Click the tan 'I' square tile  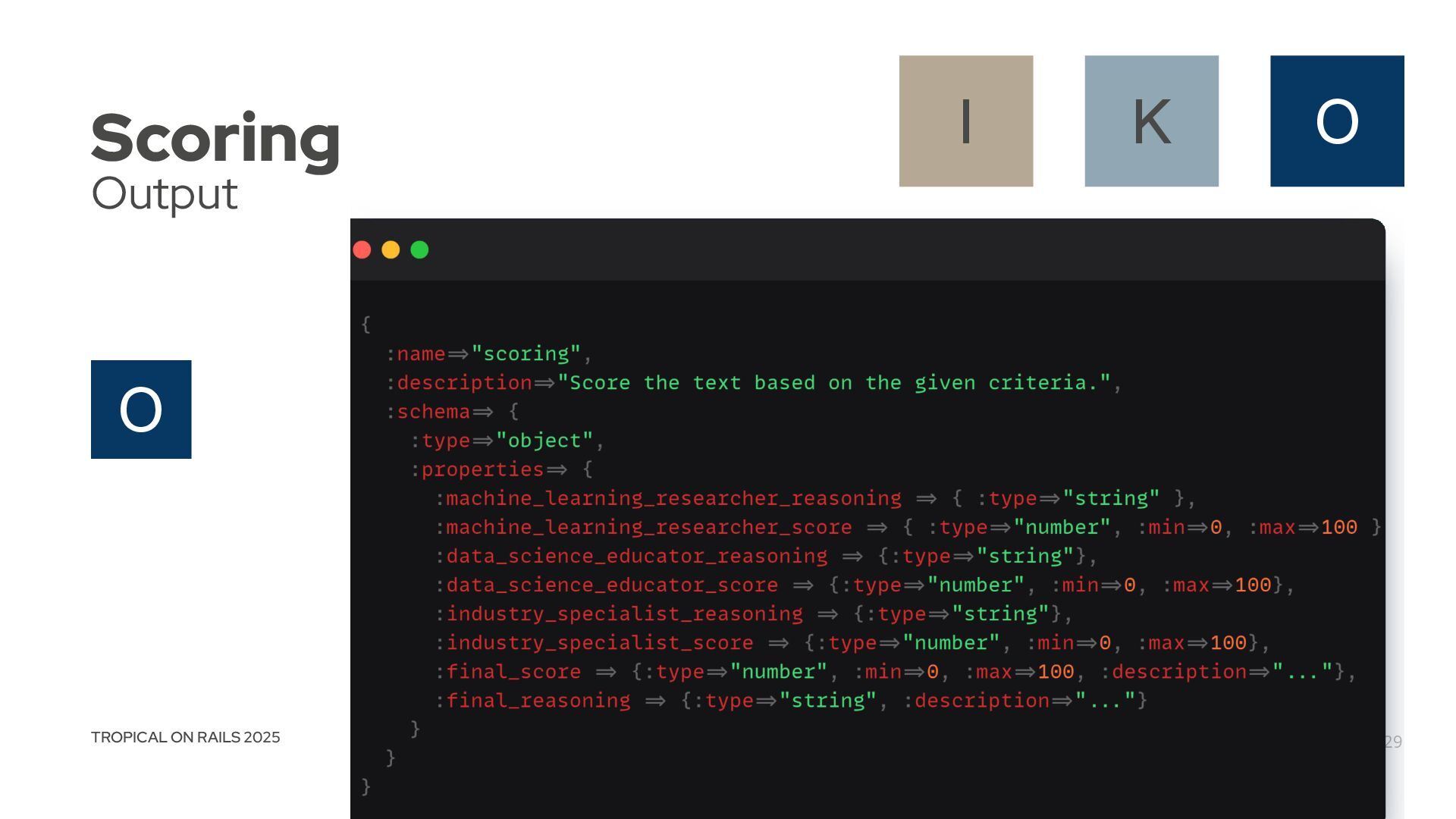coord(965,121)
